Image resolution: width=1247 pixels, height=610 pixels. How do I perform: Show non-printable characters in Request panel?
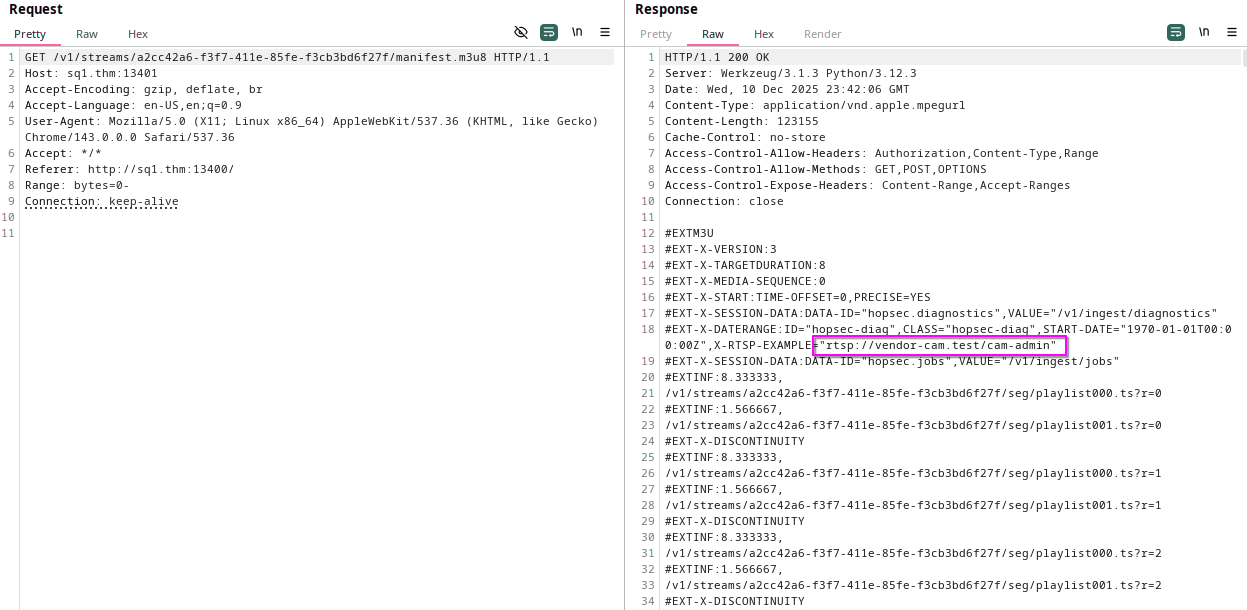pyautogui.click(x=577, y=32)
